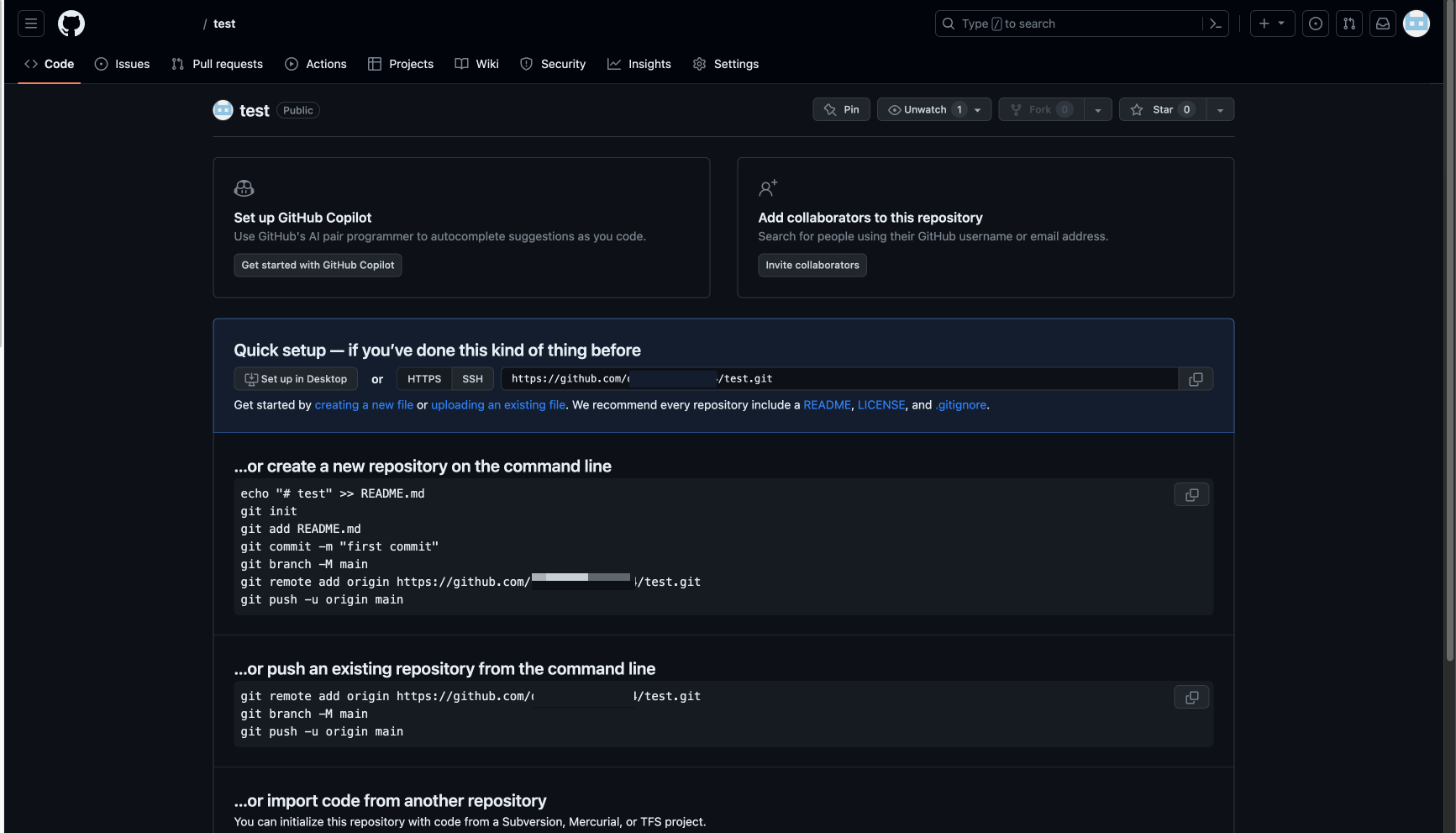Open the LICENSE link

[881, 405]
